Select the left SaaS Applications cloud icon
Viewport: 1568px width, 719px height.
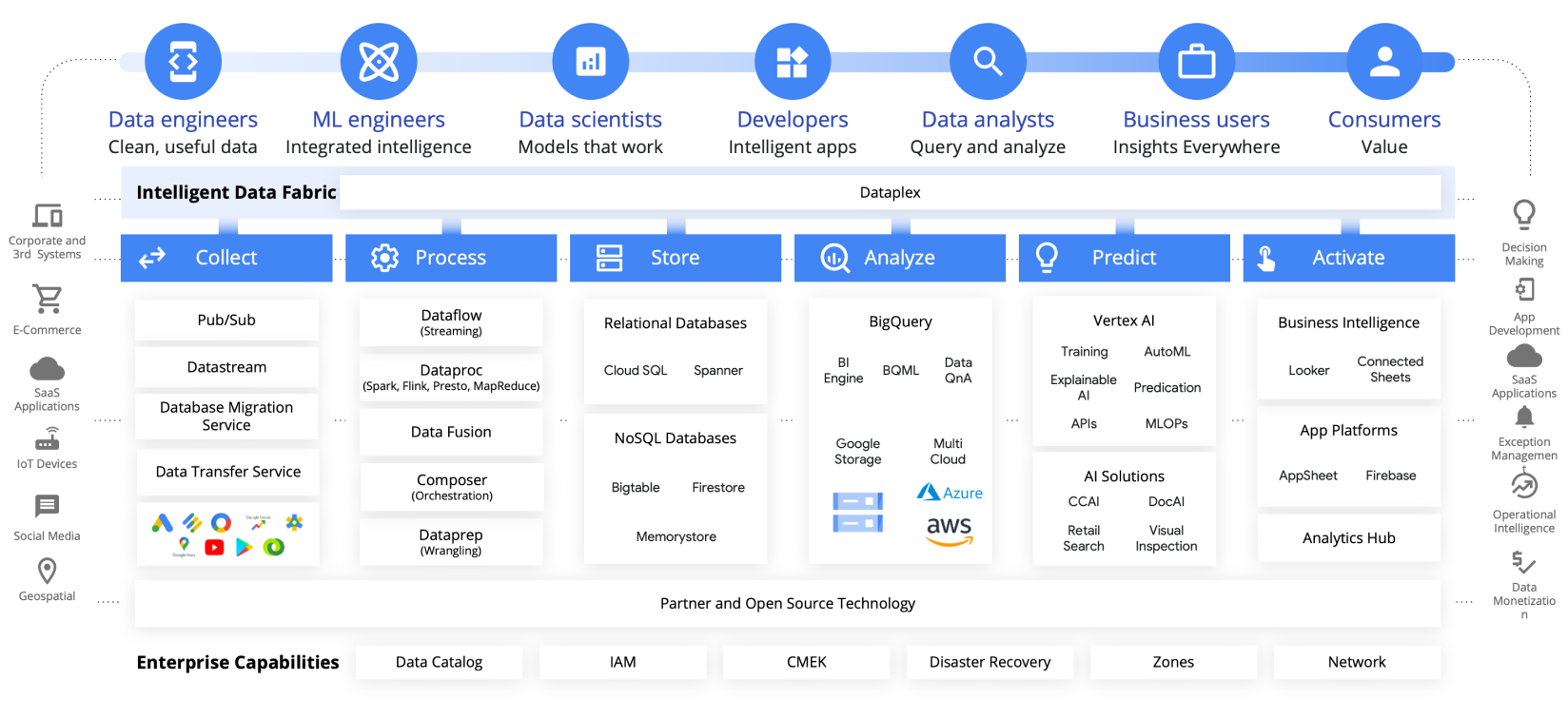[48, 369]
